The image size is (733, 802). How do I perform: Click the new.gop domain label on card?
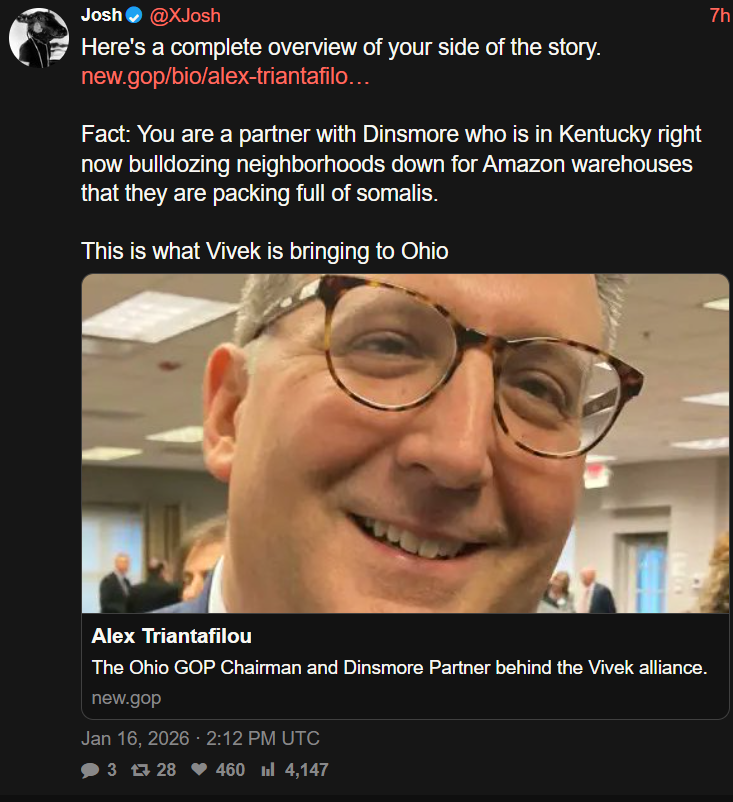(126, 698)
